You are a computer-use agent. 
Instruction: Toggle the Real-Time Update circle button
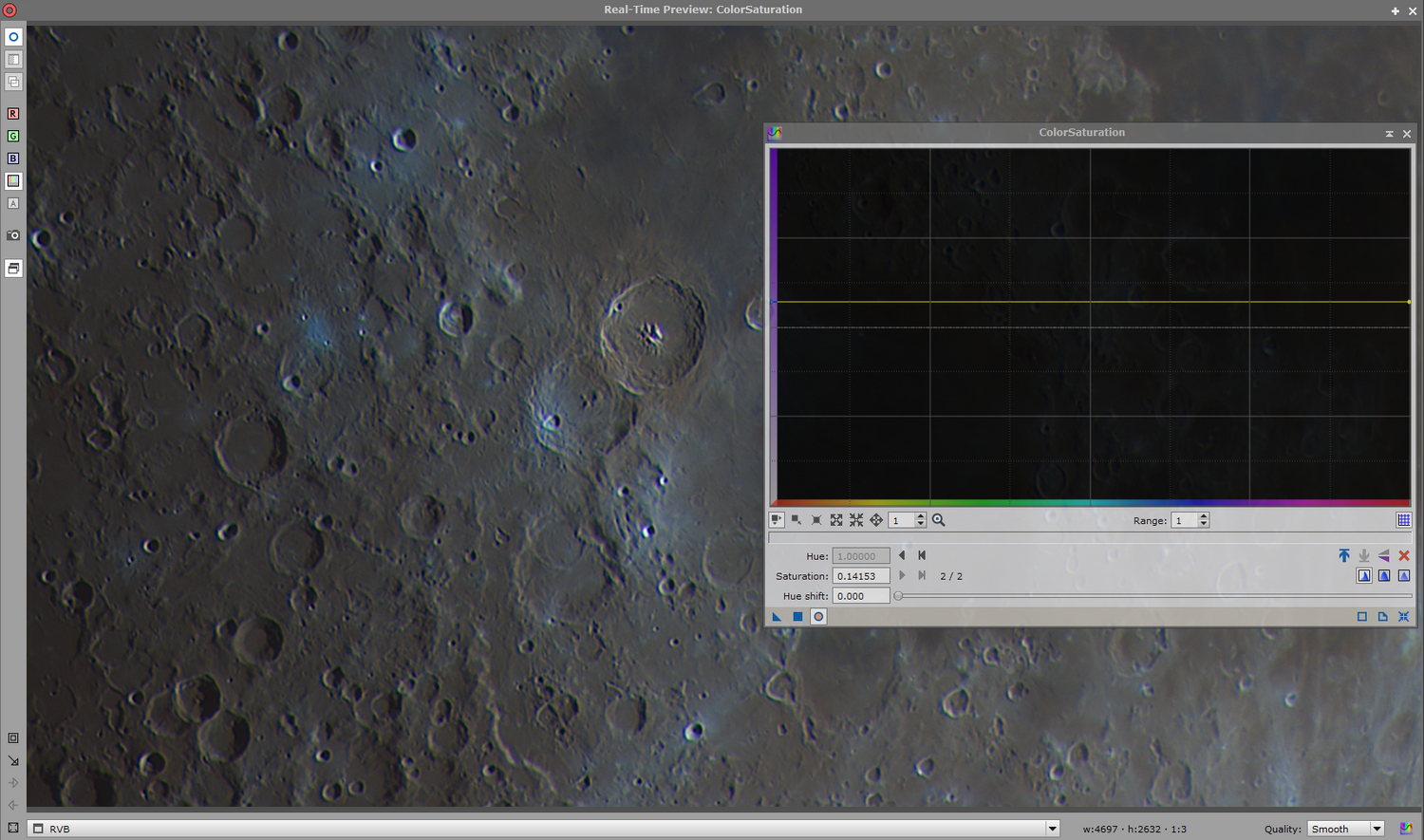(x=13, y=37)
